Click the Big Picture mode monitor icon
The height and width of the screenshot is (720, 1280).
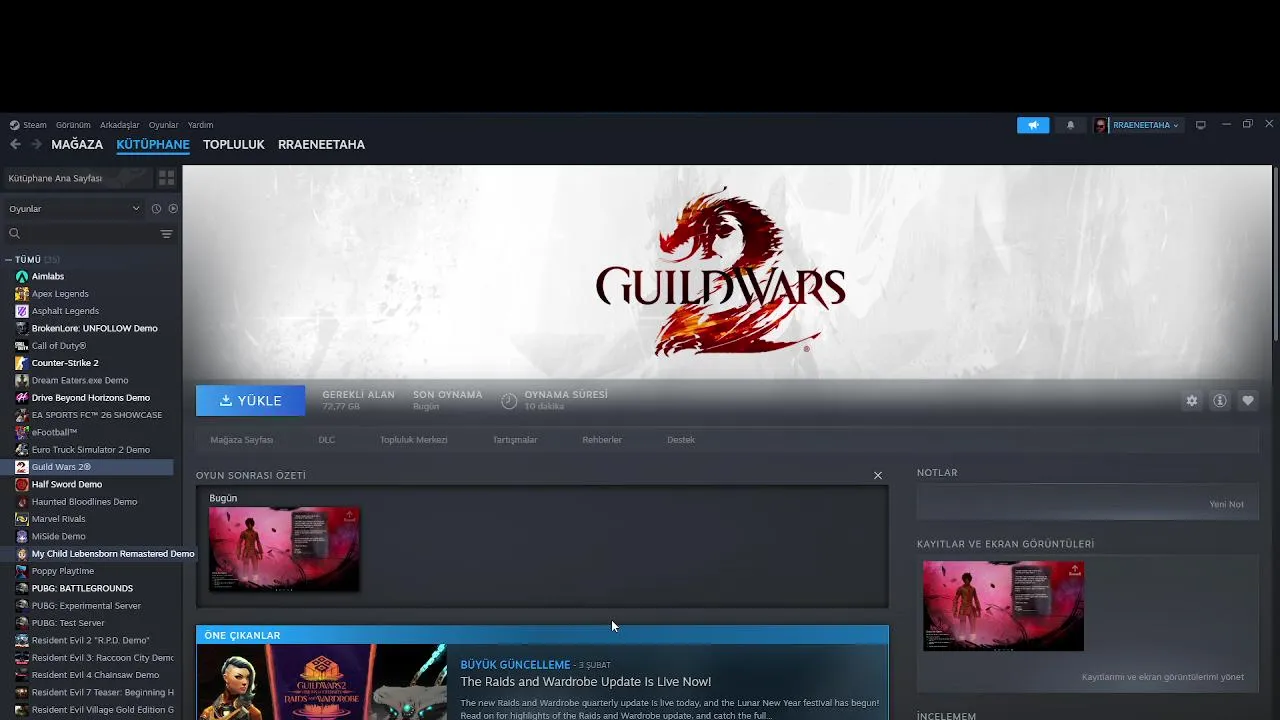pyautogui.click(x=1201, y=125)
